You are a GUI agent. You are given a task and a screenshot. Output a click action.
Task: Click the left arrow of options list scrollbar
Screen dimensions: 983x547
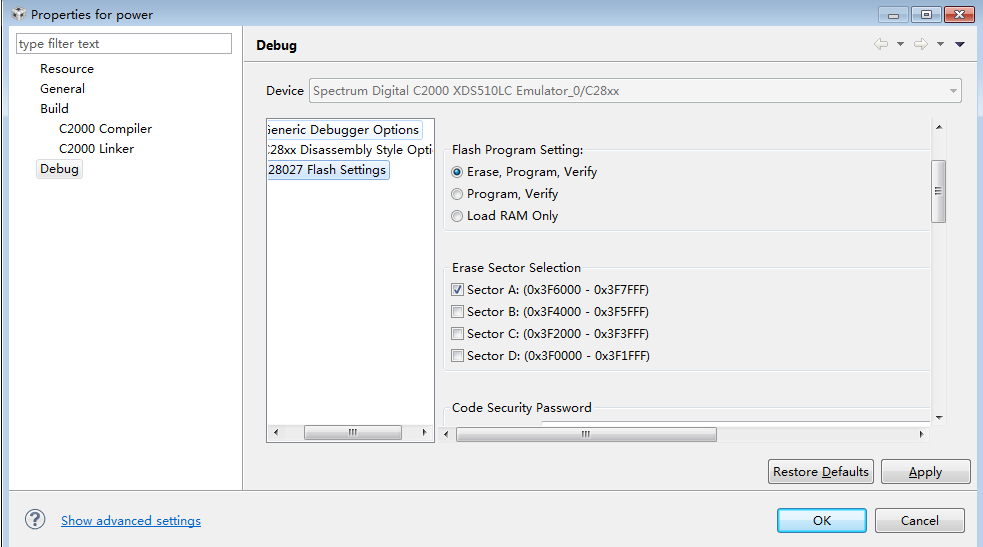276,432
